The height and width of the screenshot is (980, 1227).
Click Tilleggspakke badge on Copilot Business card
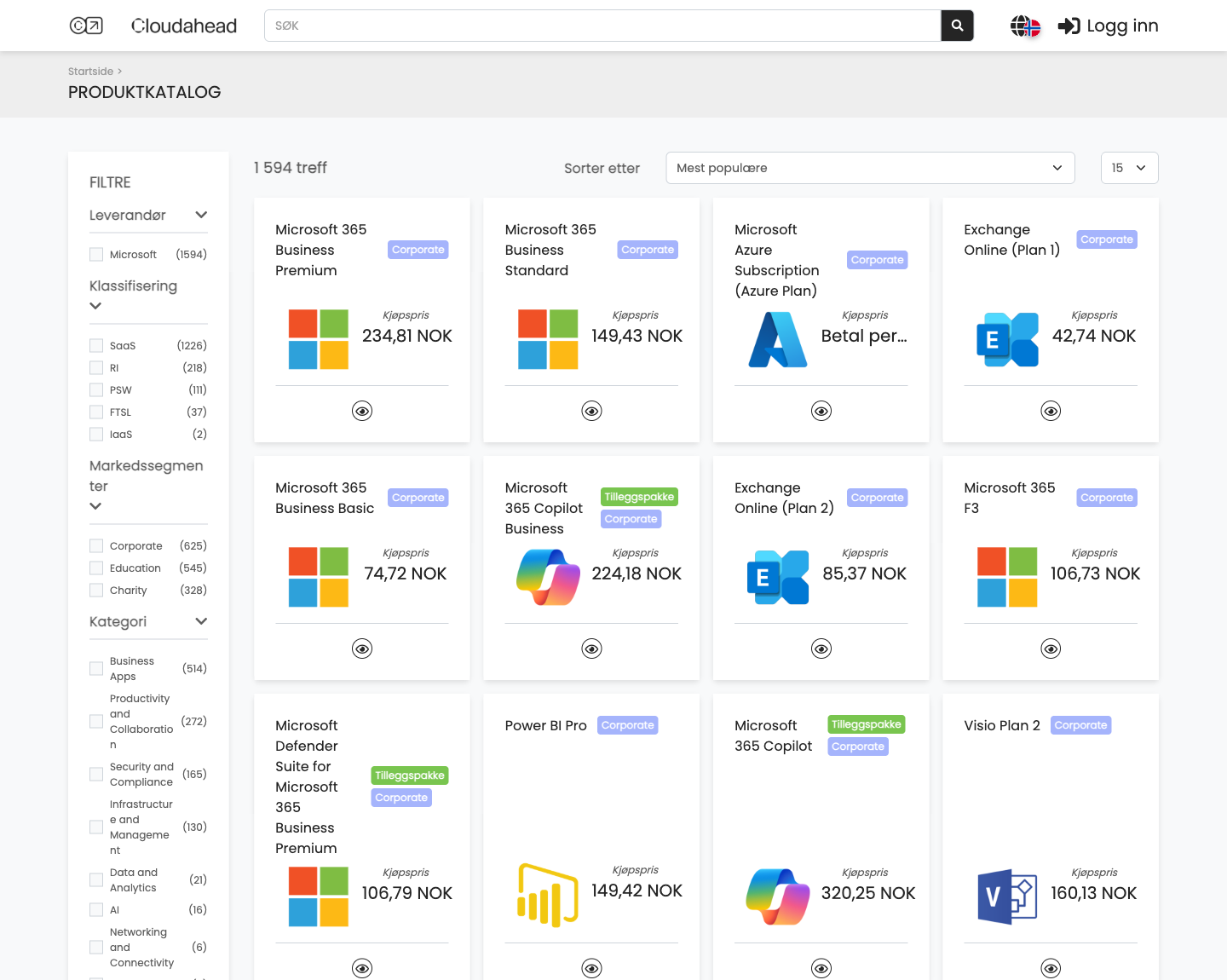(639, 497)
